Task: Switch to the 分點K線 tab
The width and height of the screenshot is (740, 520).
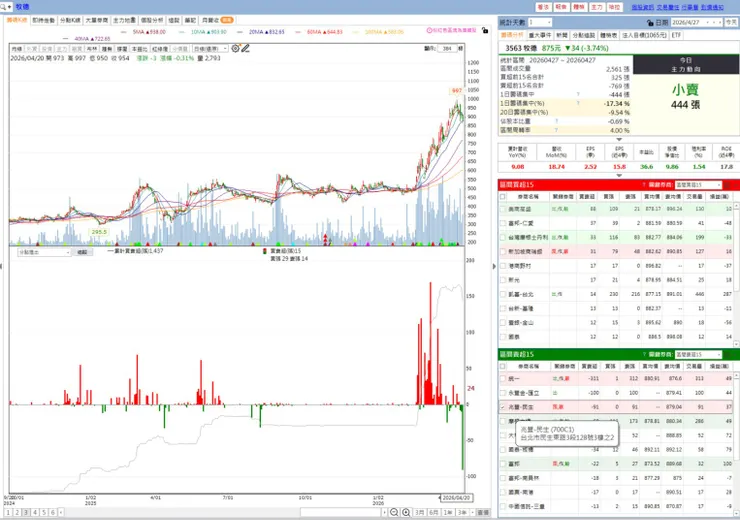Action: (x=70, y=20)
